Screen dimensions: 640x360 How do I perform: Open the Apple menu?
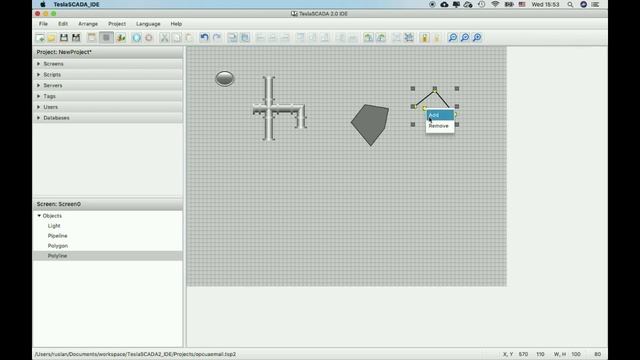(x=43, y=4)
